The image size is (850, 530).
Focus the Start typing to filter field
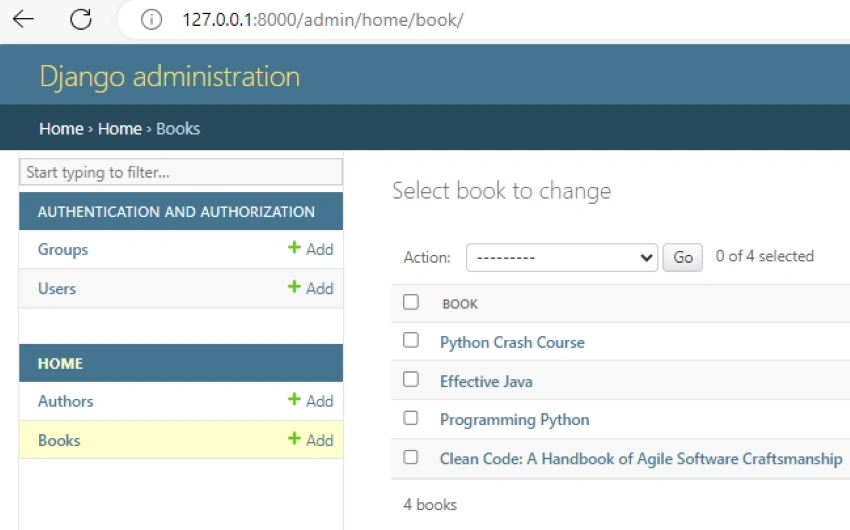[x=181, y=172]
